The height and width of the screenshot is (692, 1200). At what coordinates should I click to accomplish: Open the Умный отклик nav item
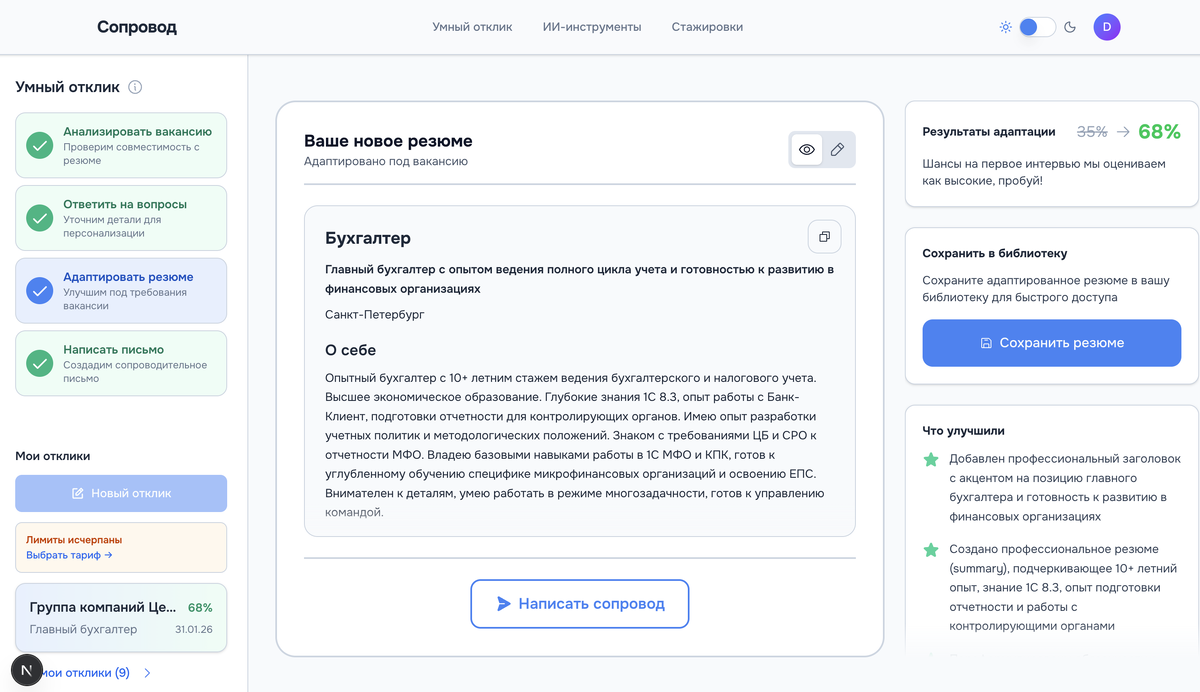coord(472,27)
